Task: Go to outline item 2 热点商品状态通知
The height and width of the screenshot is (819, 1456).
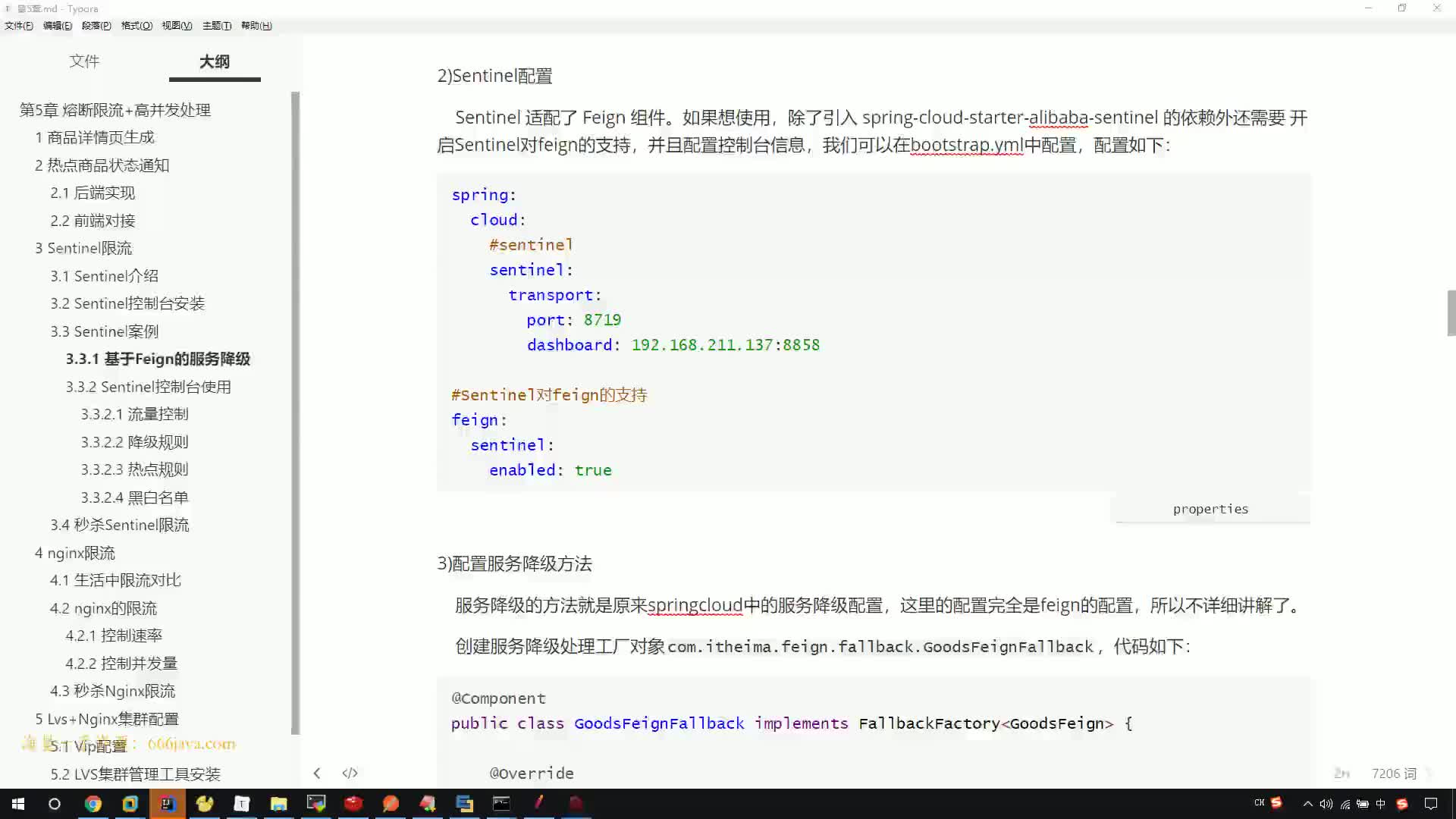Action: (x=102, y=165)
